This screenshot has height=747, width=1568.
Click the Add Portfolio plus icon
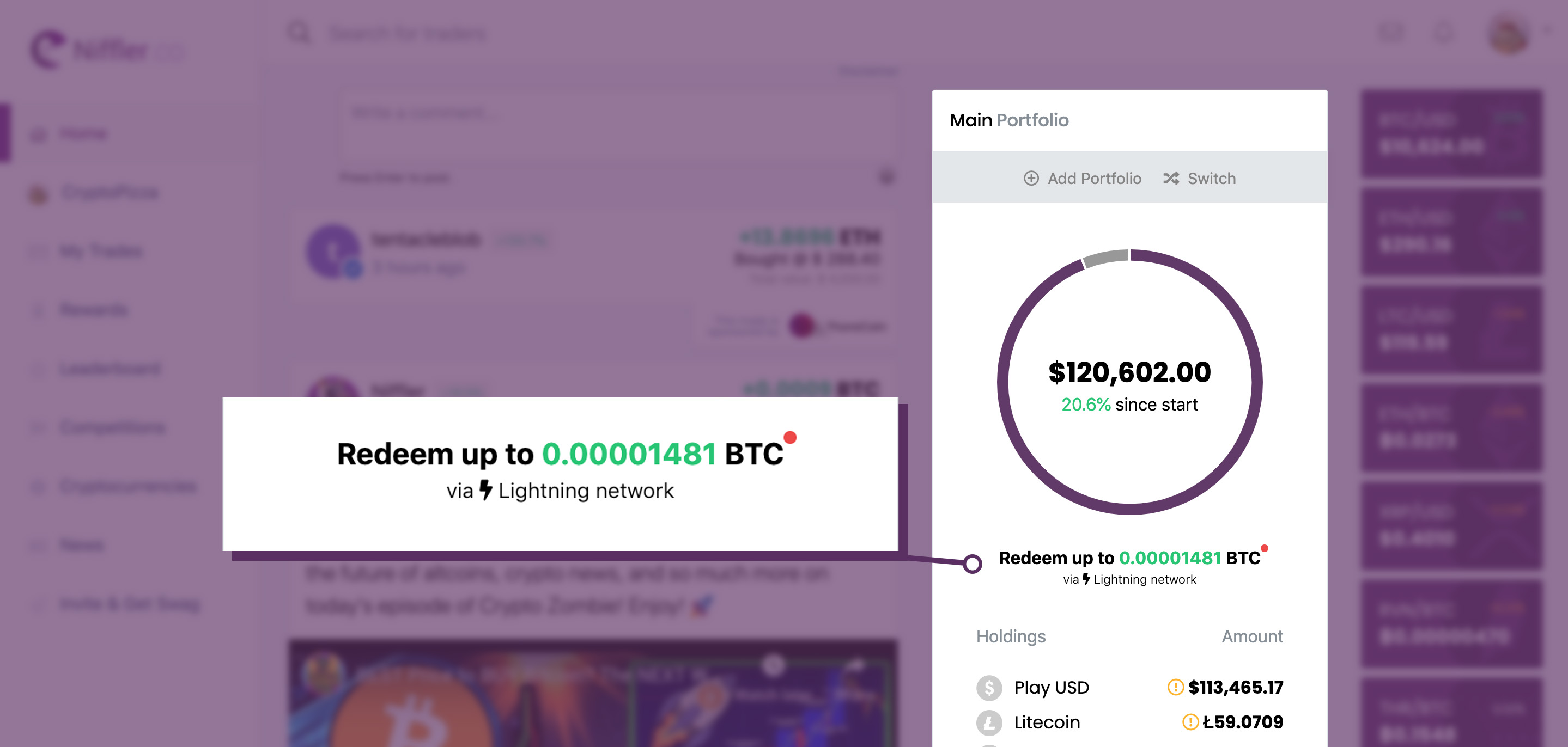point(1031,178)
